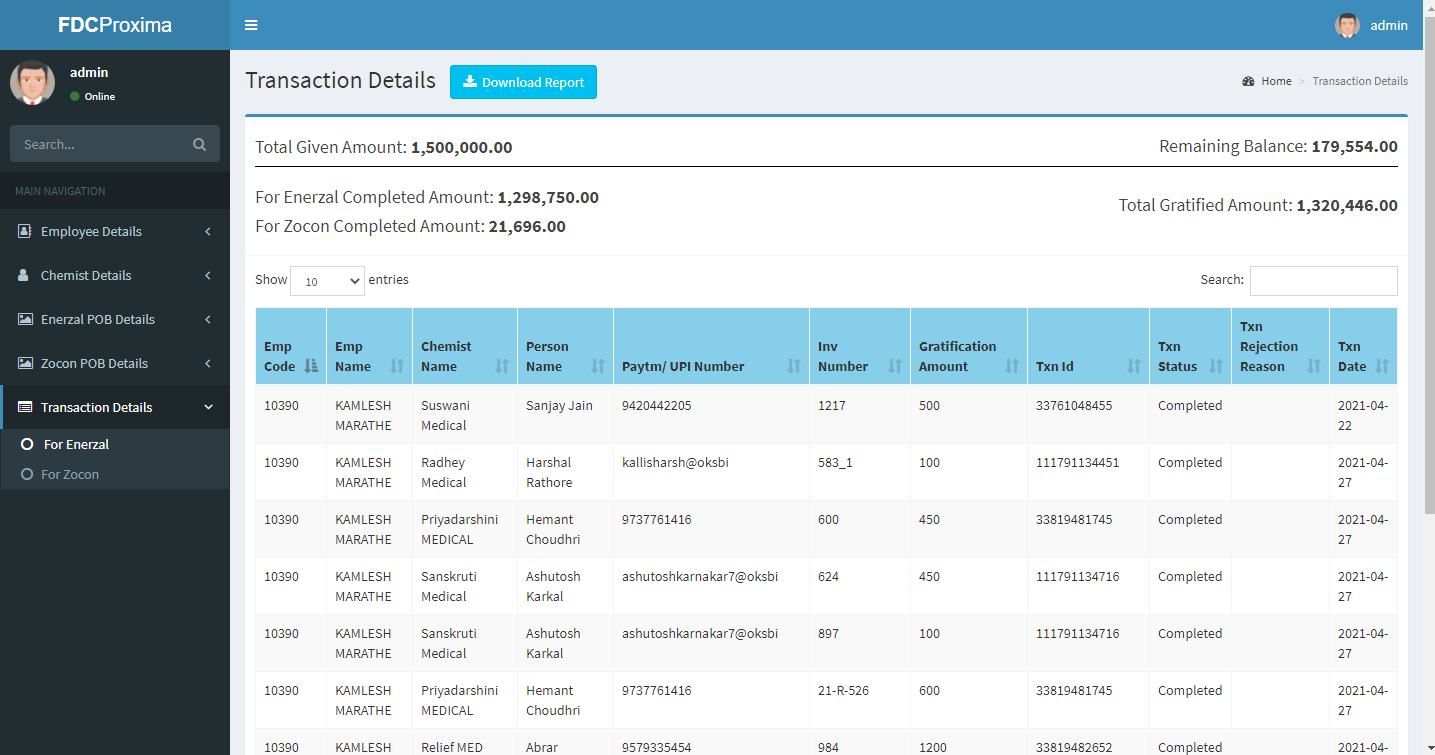Click the Transaction Details list icon
The image size is (1435, 755).
click(24, 407)
